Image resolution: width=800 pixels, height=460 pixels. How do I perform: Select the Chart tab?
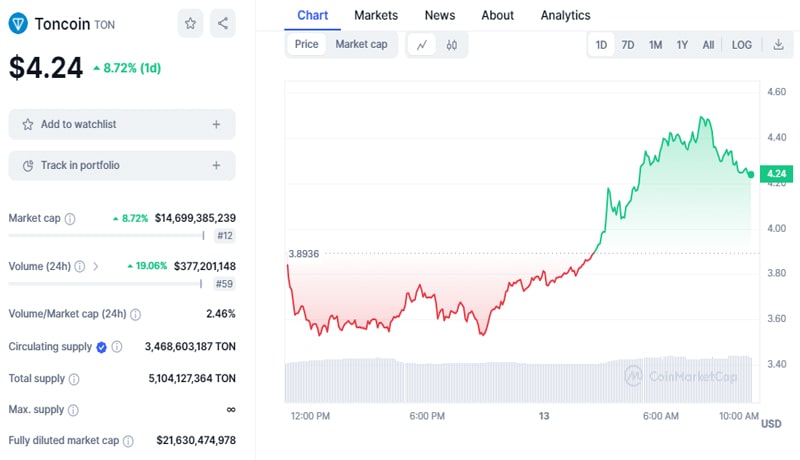coord(312,15)
